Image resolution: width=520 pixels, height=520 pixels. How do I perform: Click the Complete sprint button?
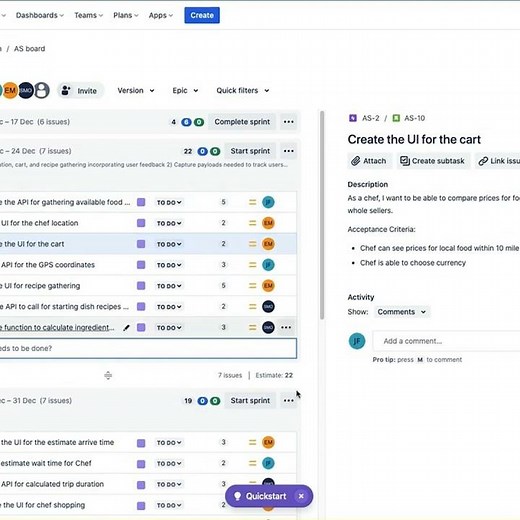(x=242, y=122)
